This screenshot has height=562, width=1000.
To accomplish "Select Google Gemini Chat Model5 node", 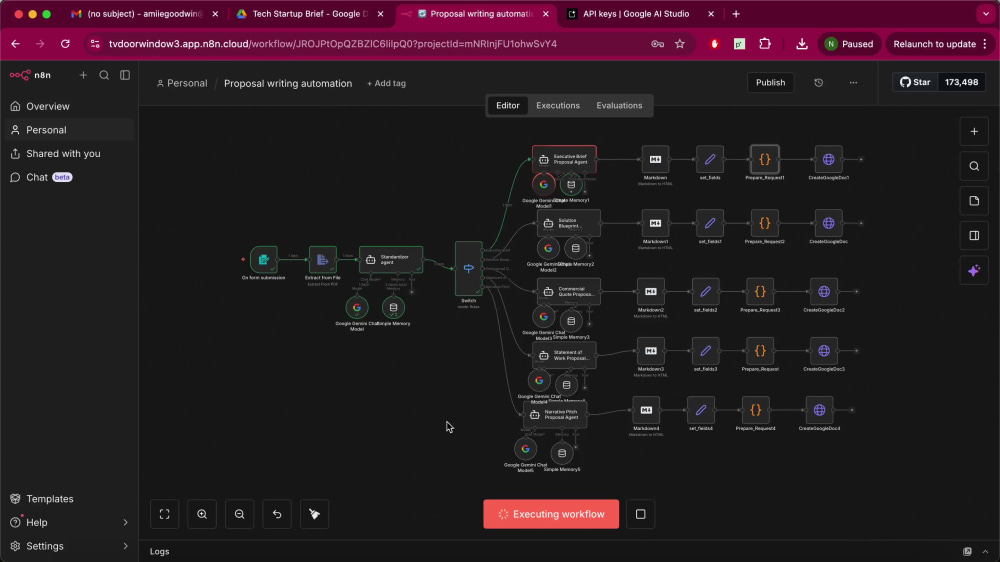I will pyautogui.click(x=526, y=449).
